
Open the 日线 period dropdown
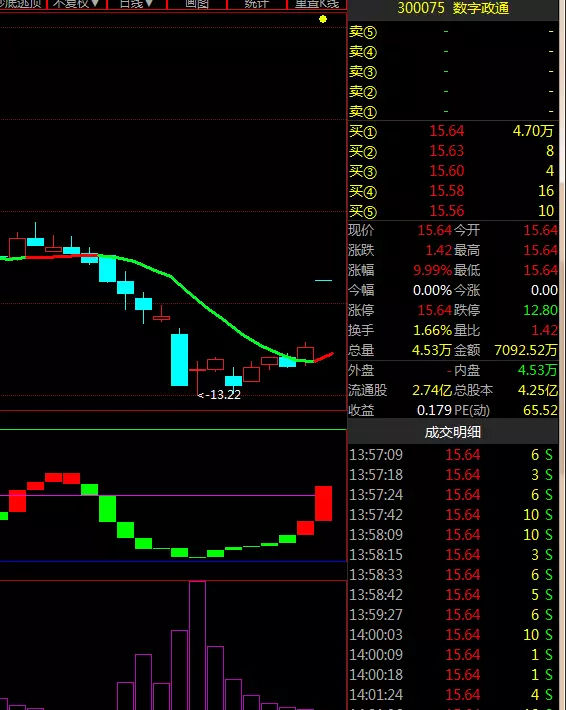[x=137, y=4]
